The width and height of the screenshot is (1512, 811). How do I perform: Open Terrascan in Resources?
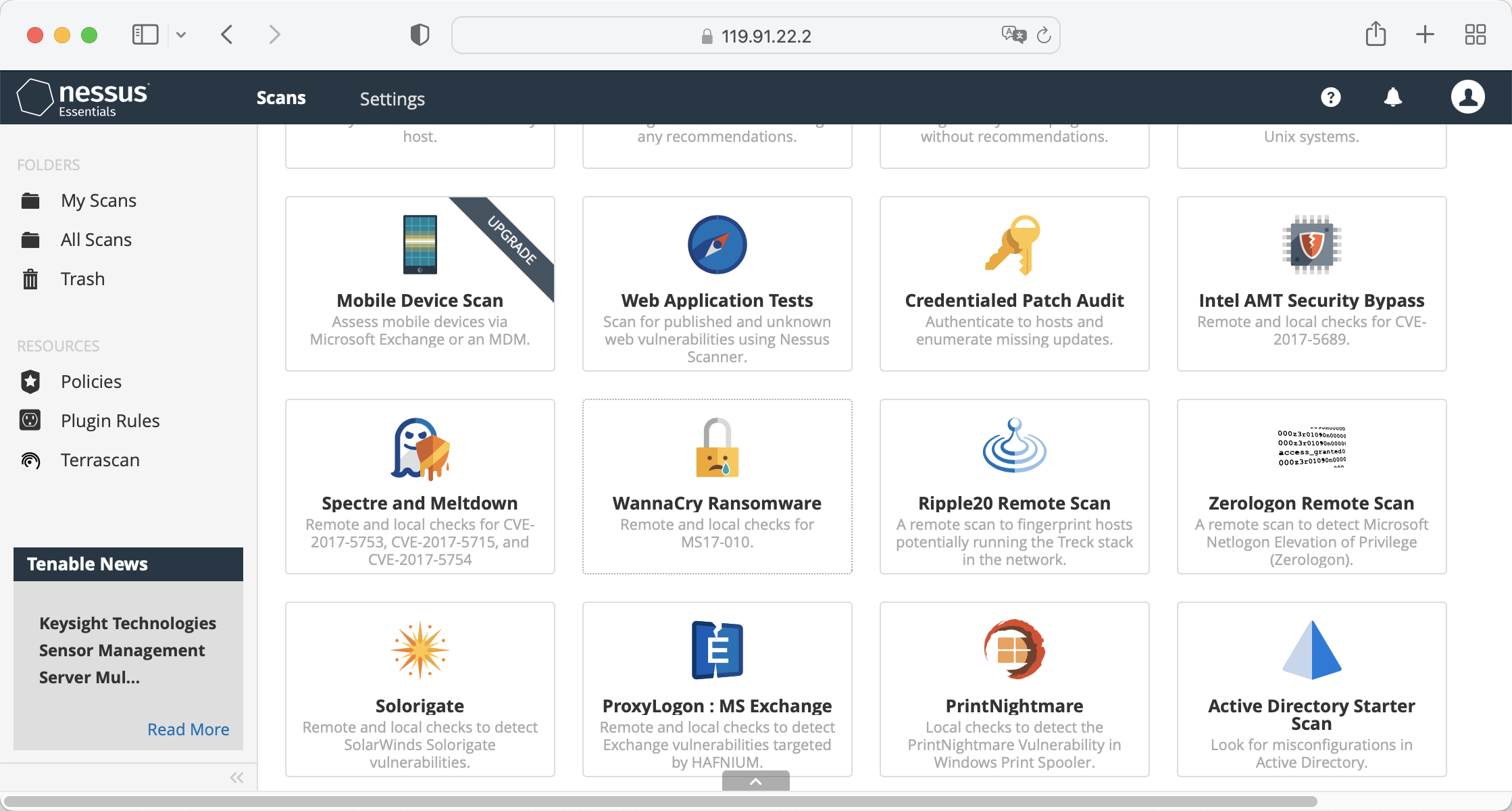[100, 460]
